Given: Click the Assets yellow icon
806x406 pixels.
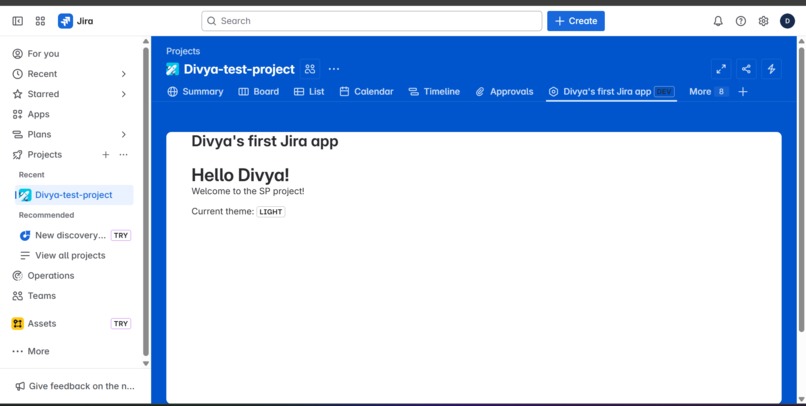Looking at the screenshot, I should click(18, 323).
